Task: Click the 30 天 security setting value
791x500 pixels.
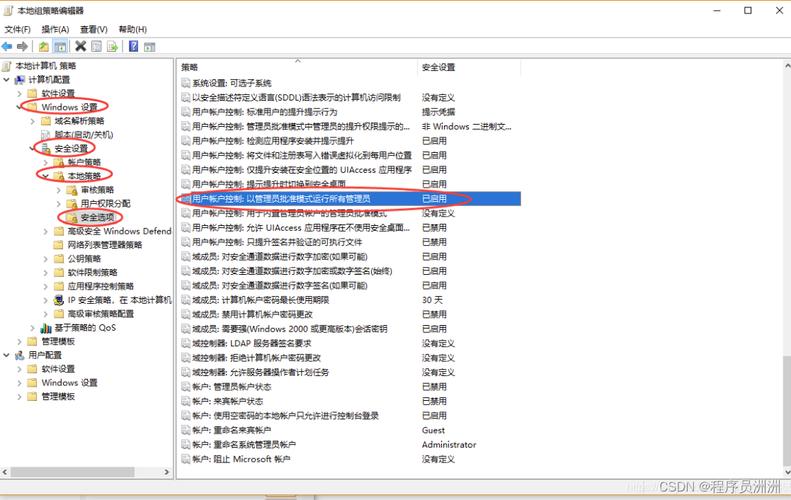Action: coord(432,300)
